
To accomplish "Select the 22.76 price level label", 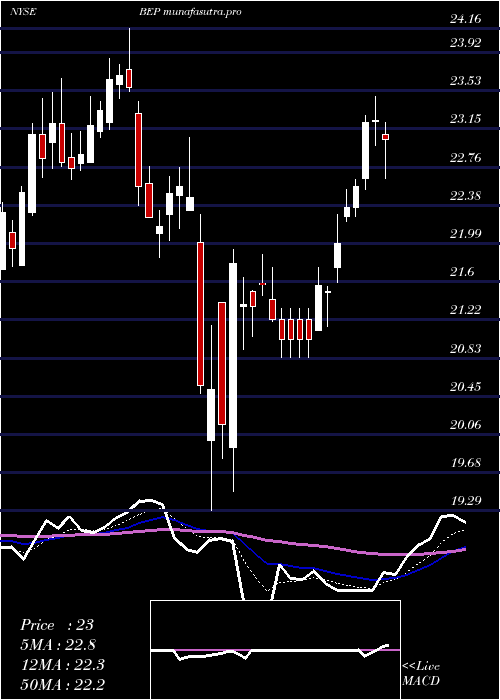I will pyautogui.click(x=466, y=157).
